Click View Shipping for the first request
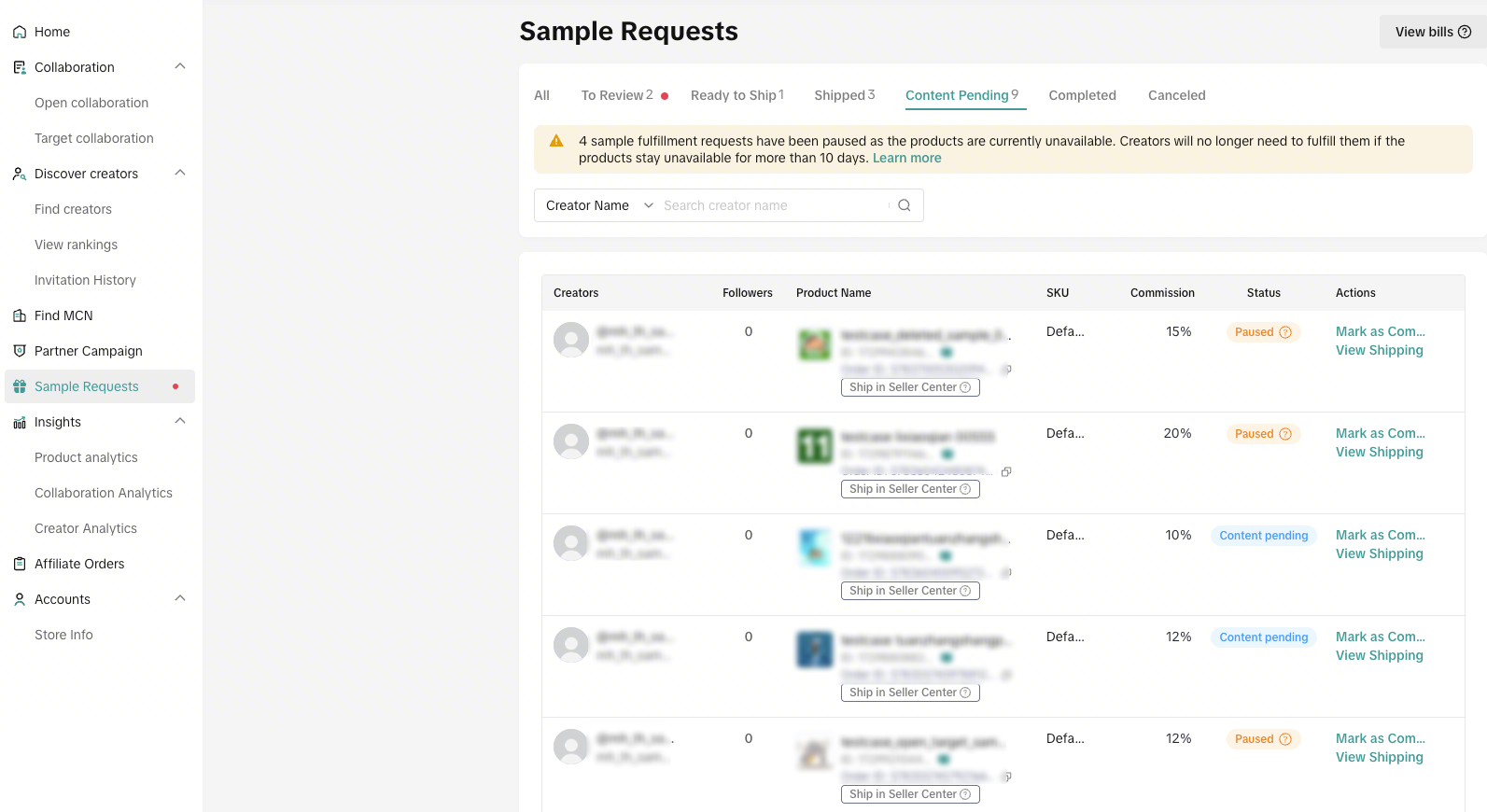The height and width of the screenshot is (812, 1487). (x=1379, y=350)
